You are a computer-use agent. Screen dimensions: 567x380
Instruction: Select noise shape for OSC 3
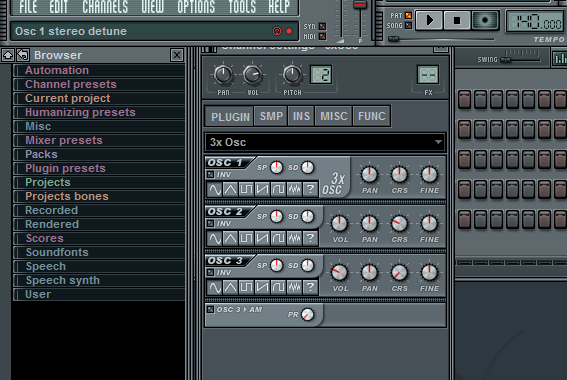294,287
